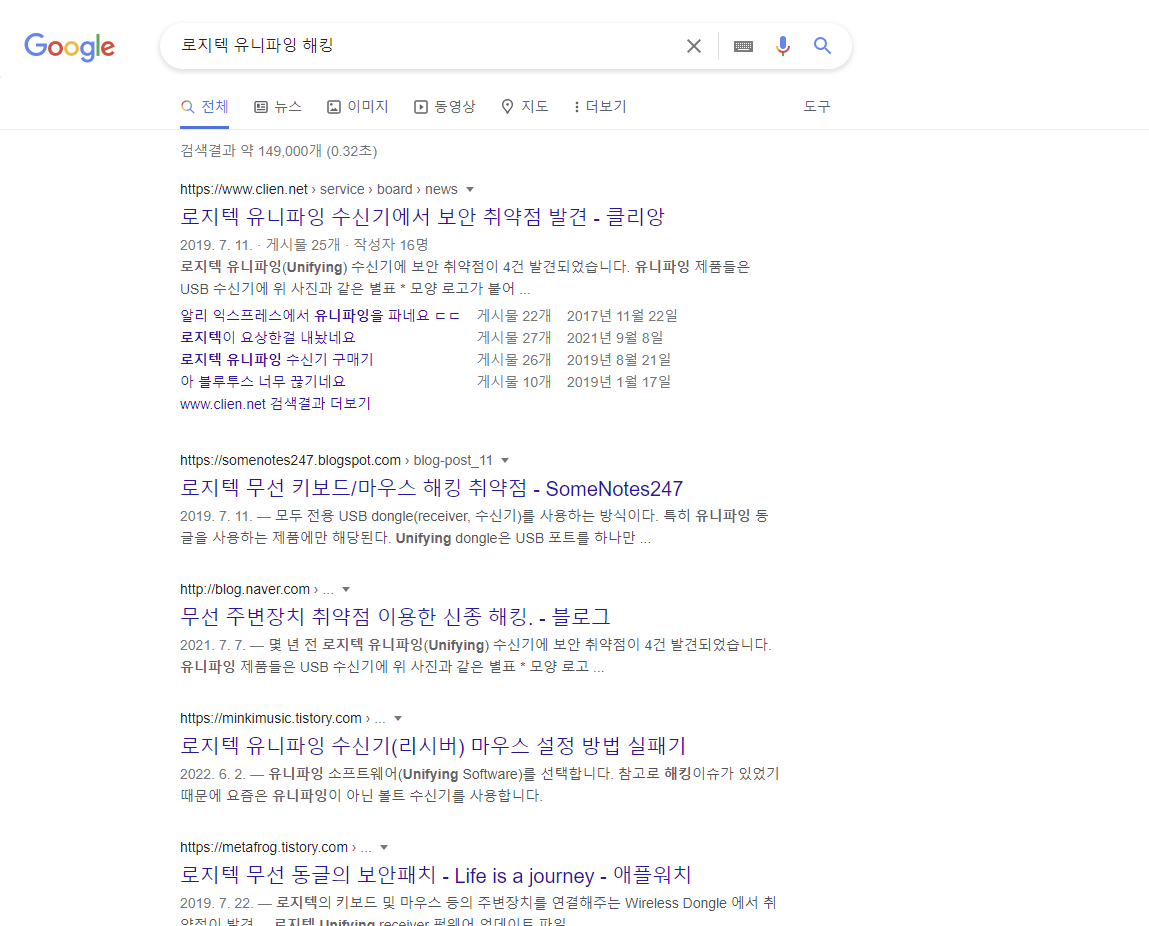This screenshot has height=926, width=1149.
Task: Open result 로지텍 유니파잉 수신기(리시버) 마우스 설정 방법 실패기
Action: (x=433, y=746)
